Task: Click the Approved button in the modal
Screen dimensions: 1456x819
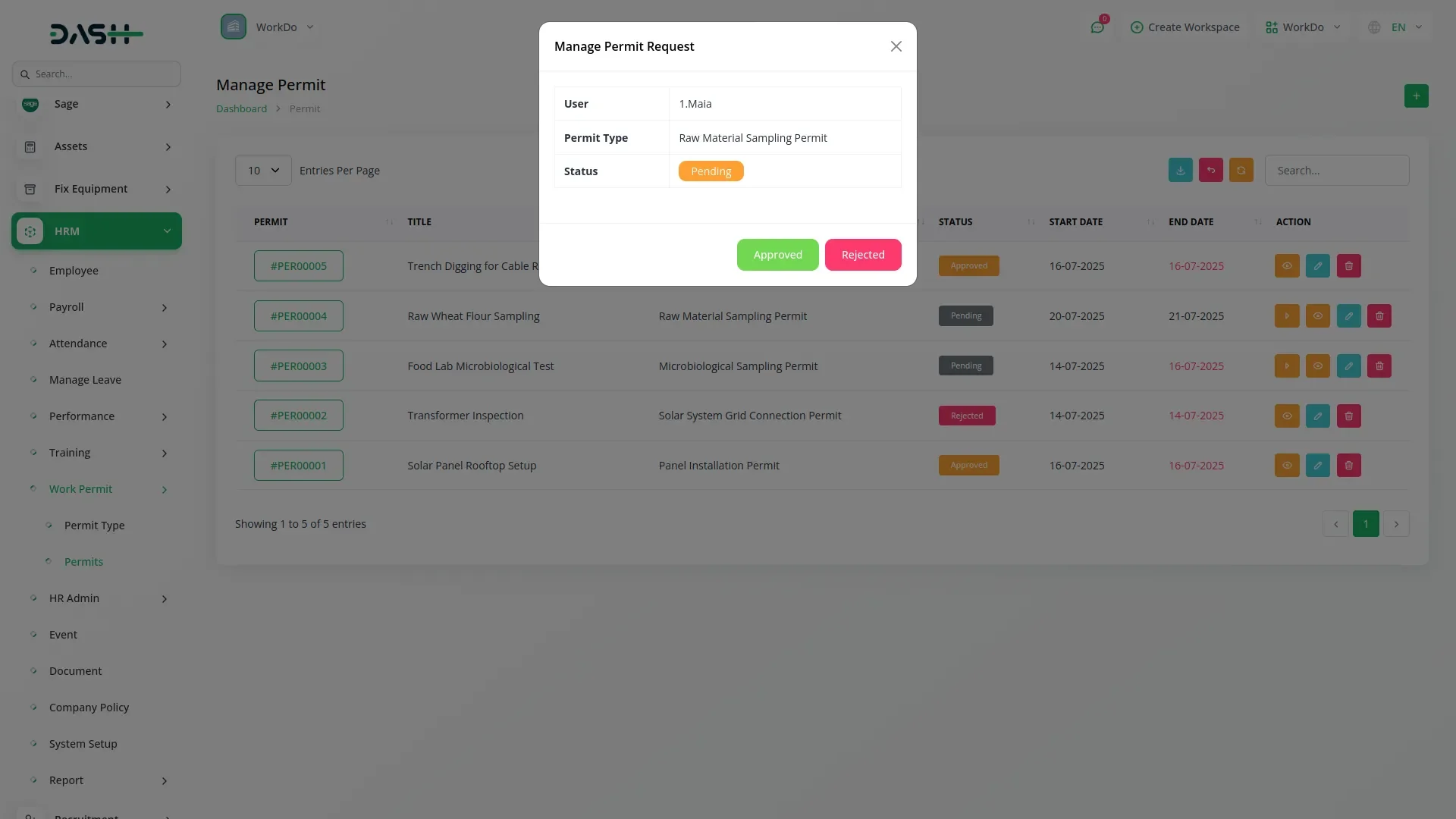Action: point(777,255)
